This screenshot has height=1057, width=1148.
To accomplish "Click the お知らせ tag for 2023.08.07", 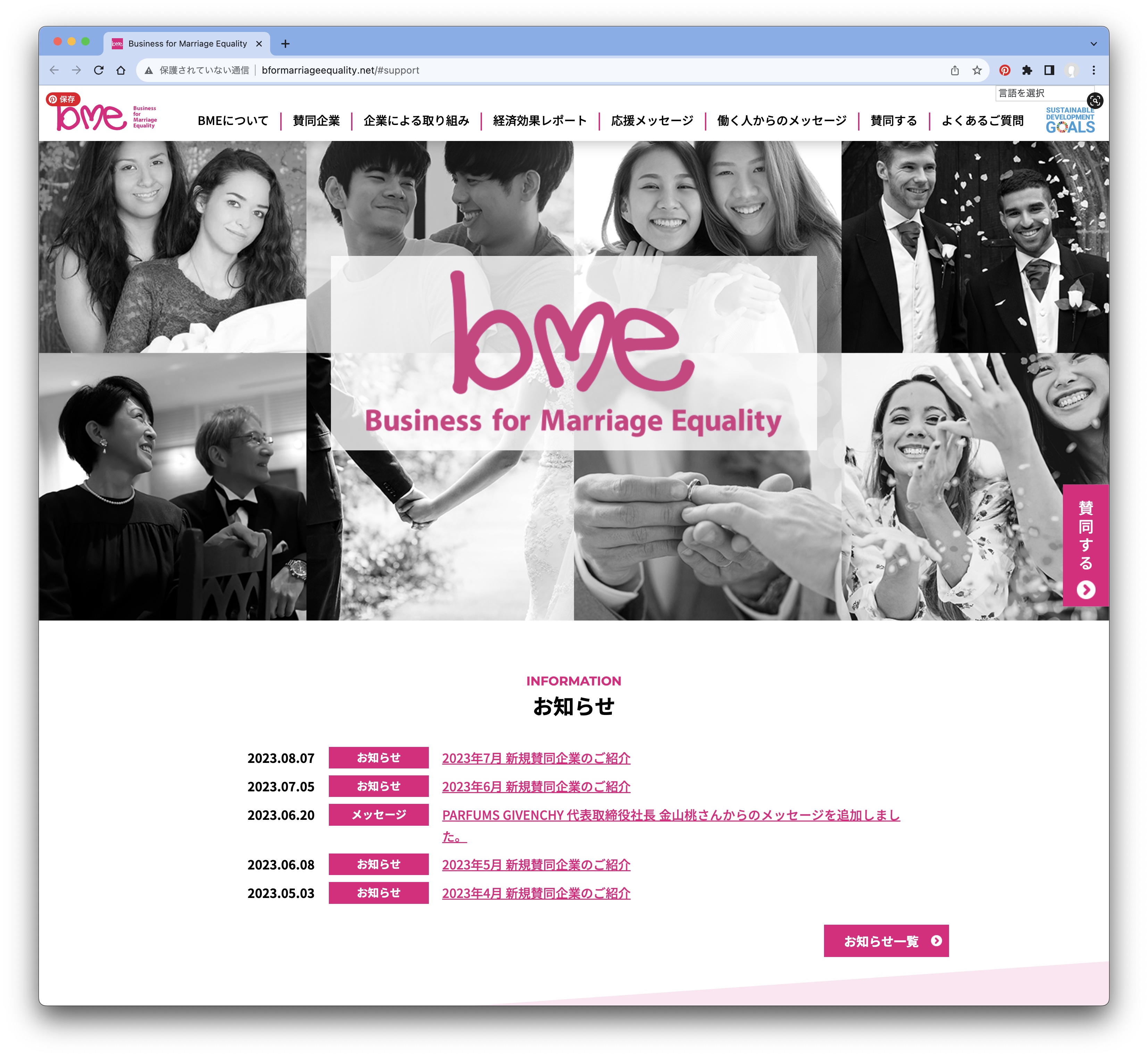I will (378, 757).
